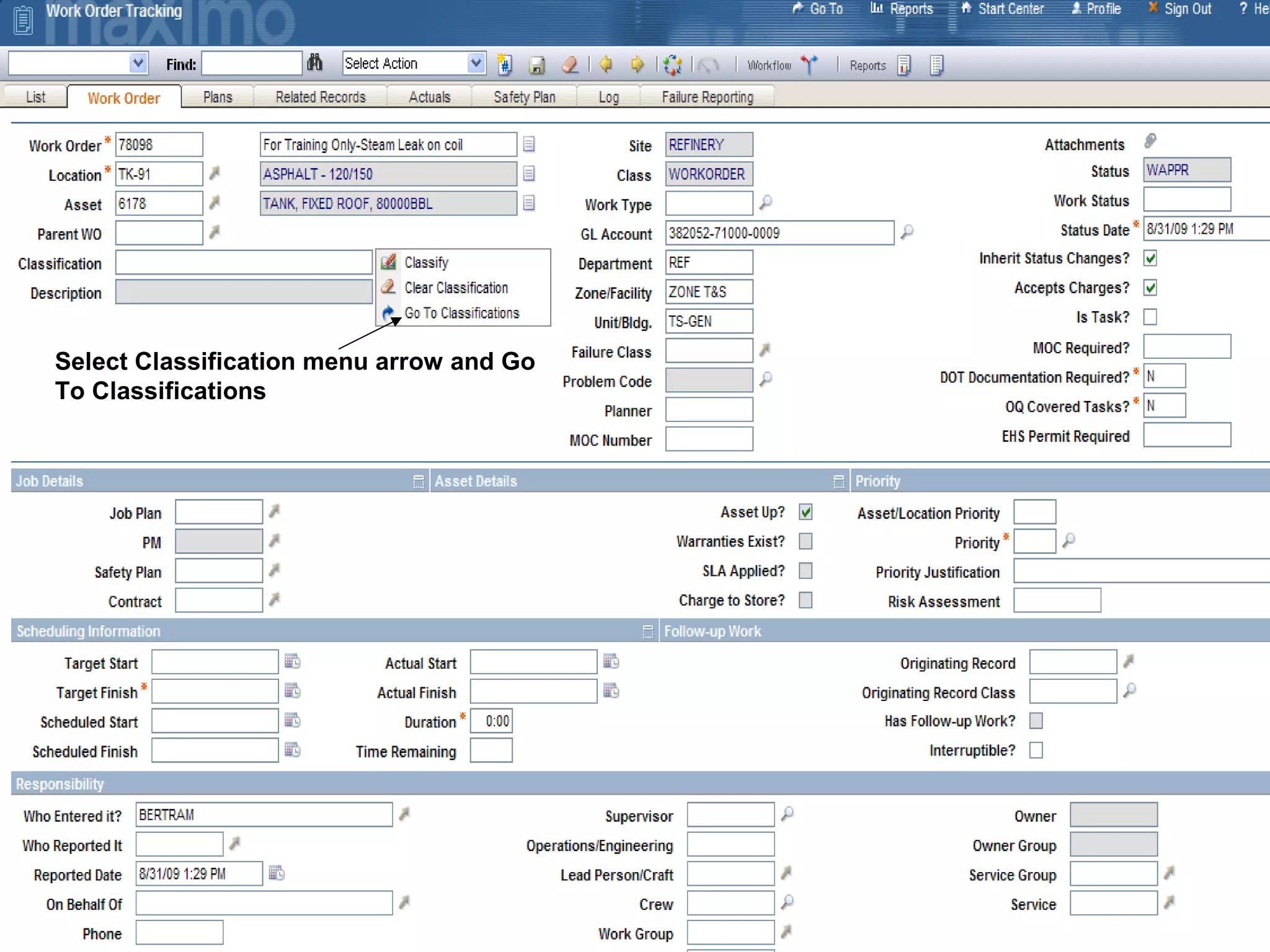Check the Interruptible checkbox
Viewport: 1270px width, 952px height.
click(x=1036, y=750)
